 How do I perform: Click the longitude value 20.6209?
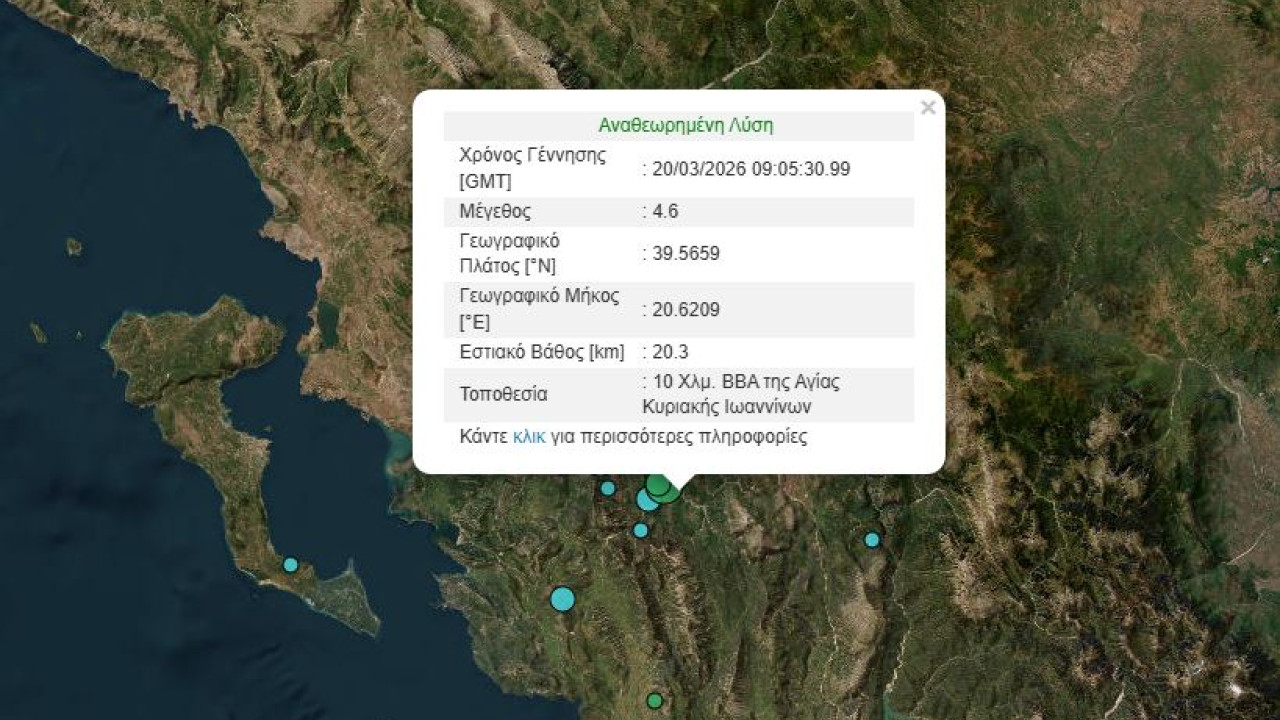685,310
